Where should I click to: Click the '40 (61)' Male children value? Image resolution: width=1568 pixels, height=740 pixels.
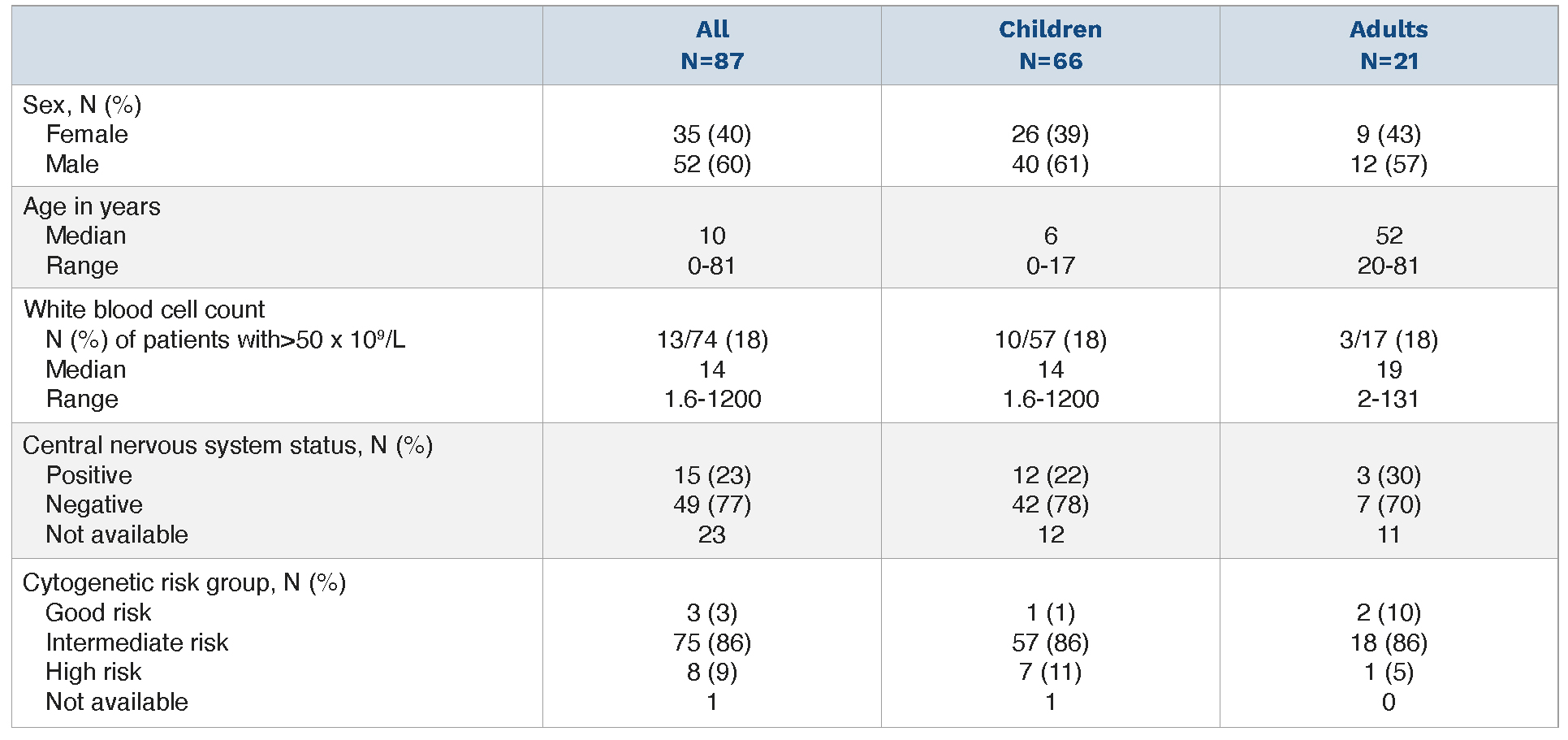[x=1050, y=164]
